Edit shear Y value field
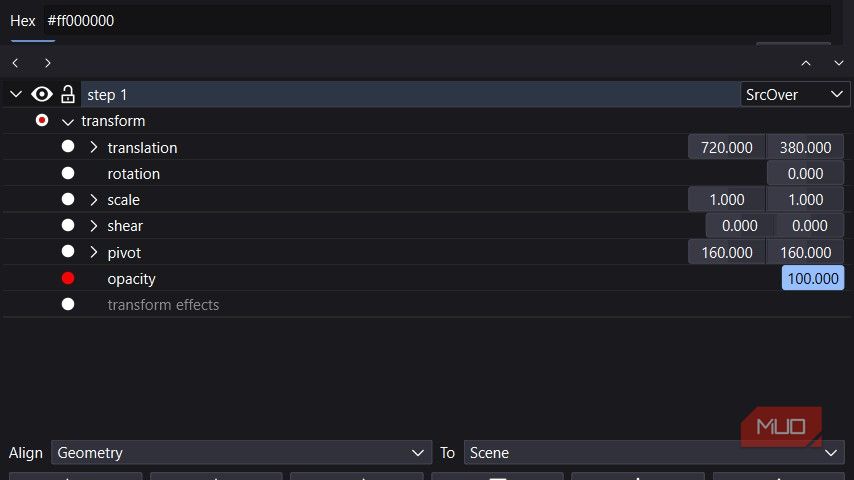854x480 pixels. [809, 226]
